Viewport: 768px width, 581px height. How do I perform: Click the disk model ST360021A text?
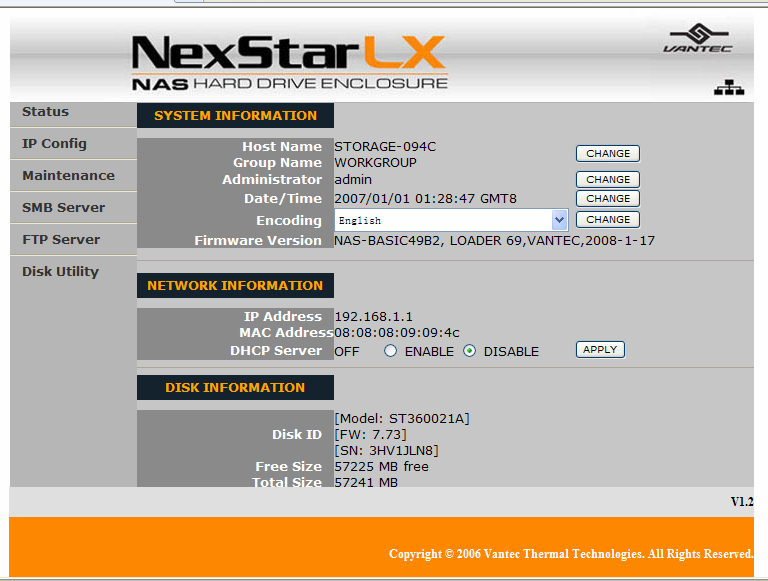click(402, 418)
